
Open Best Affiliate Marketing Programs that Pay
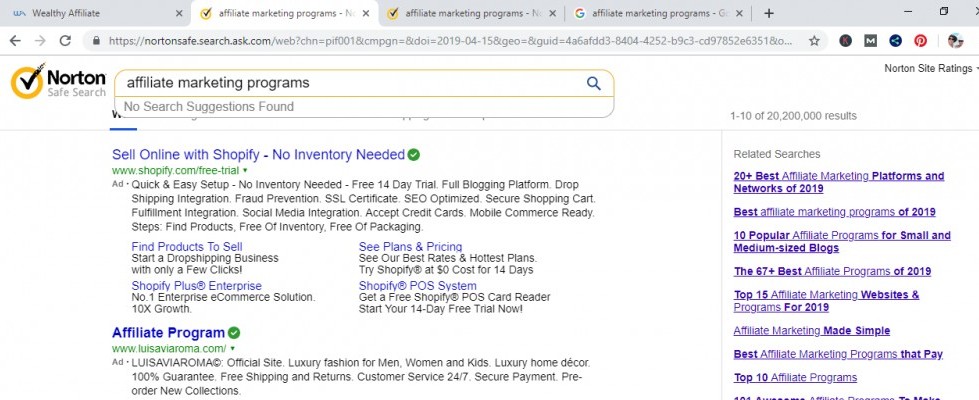tap(838, 354)
